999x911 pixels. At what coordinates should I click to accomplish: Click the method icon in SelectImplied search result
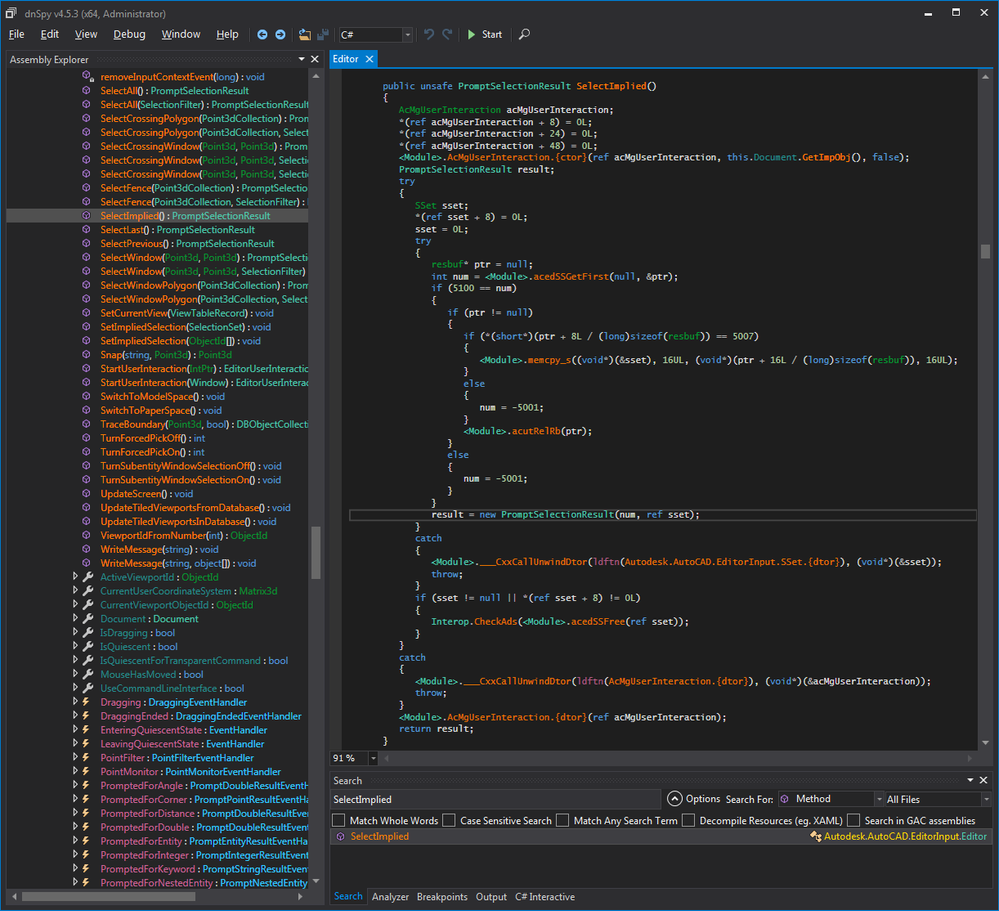(x=340, y=836)
